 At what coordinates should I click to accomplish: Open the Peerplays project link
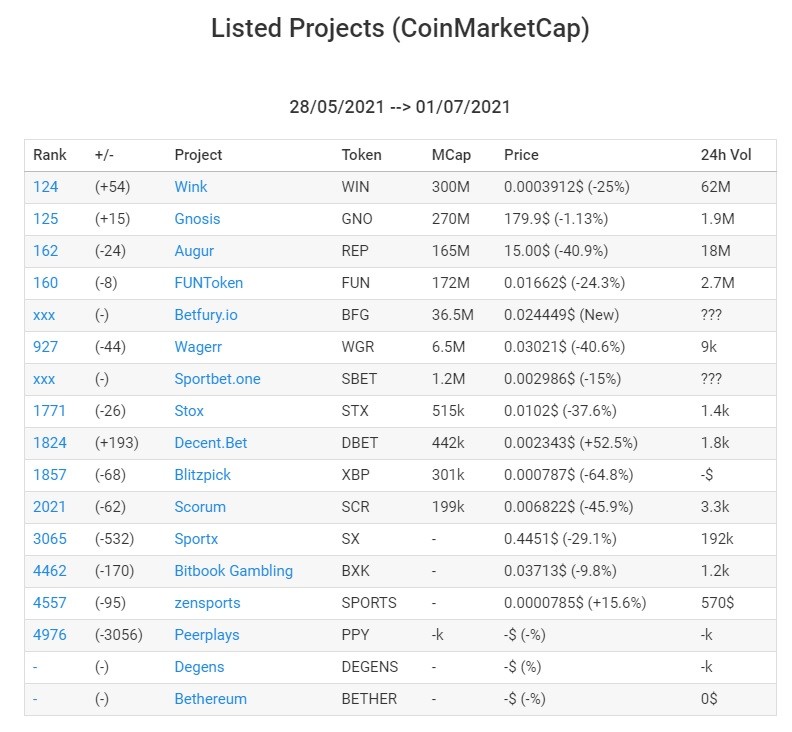click(x=207, y=635)
